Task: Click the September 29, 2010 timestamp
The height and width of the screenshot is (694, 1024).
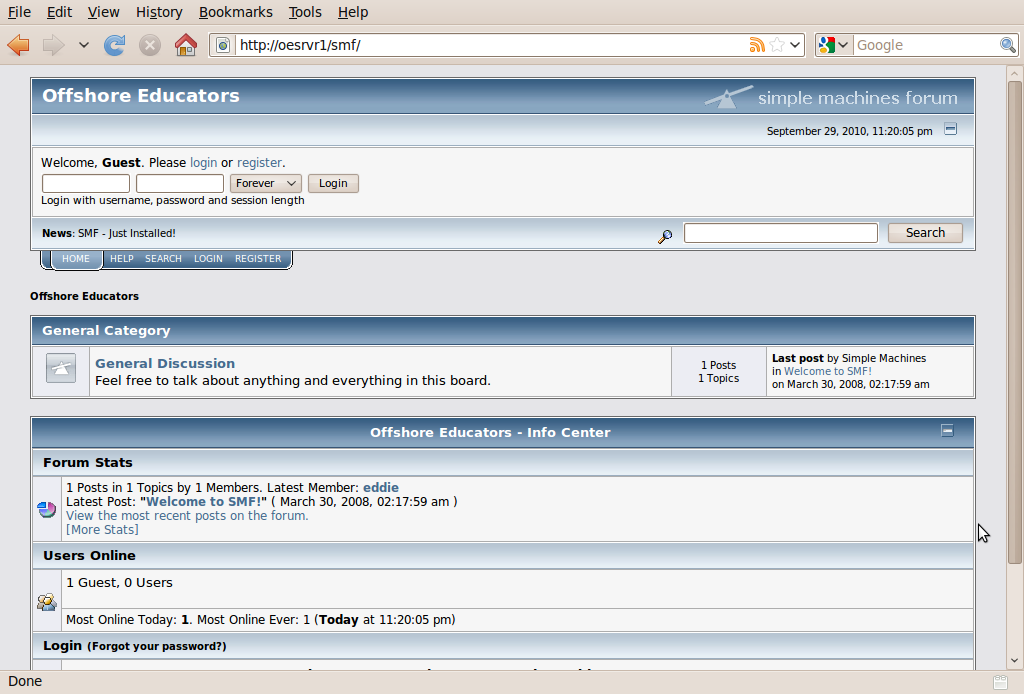Action: click(x=850, y=131)
